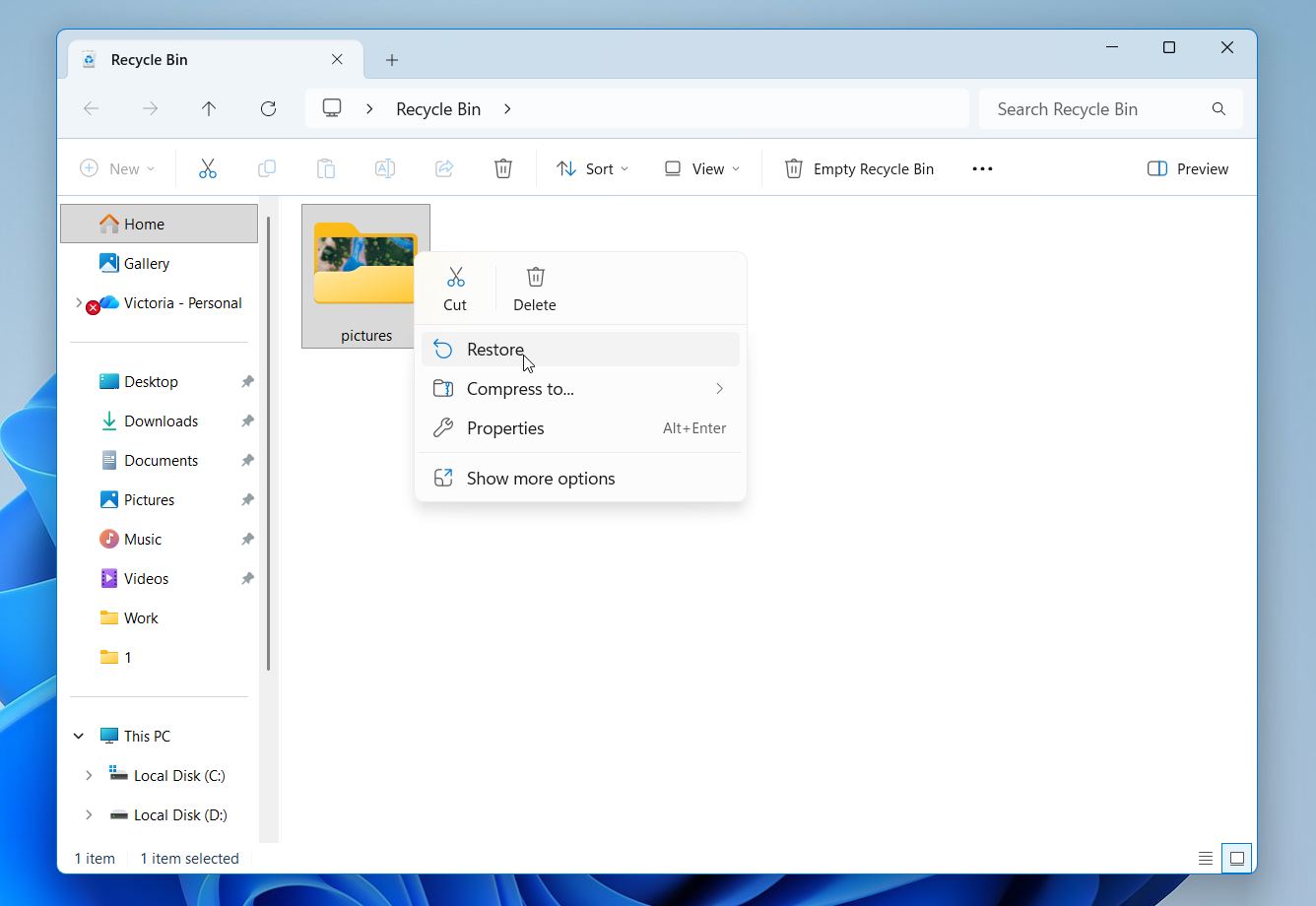Image resolution: width=1316 pixels, height=906 pixels.
Task: Open Home in the sidebar
Action: [x=159, y=224]
